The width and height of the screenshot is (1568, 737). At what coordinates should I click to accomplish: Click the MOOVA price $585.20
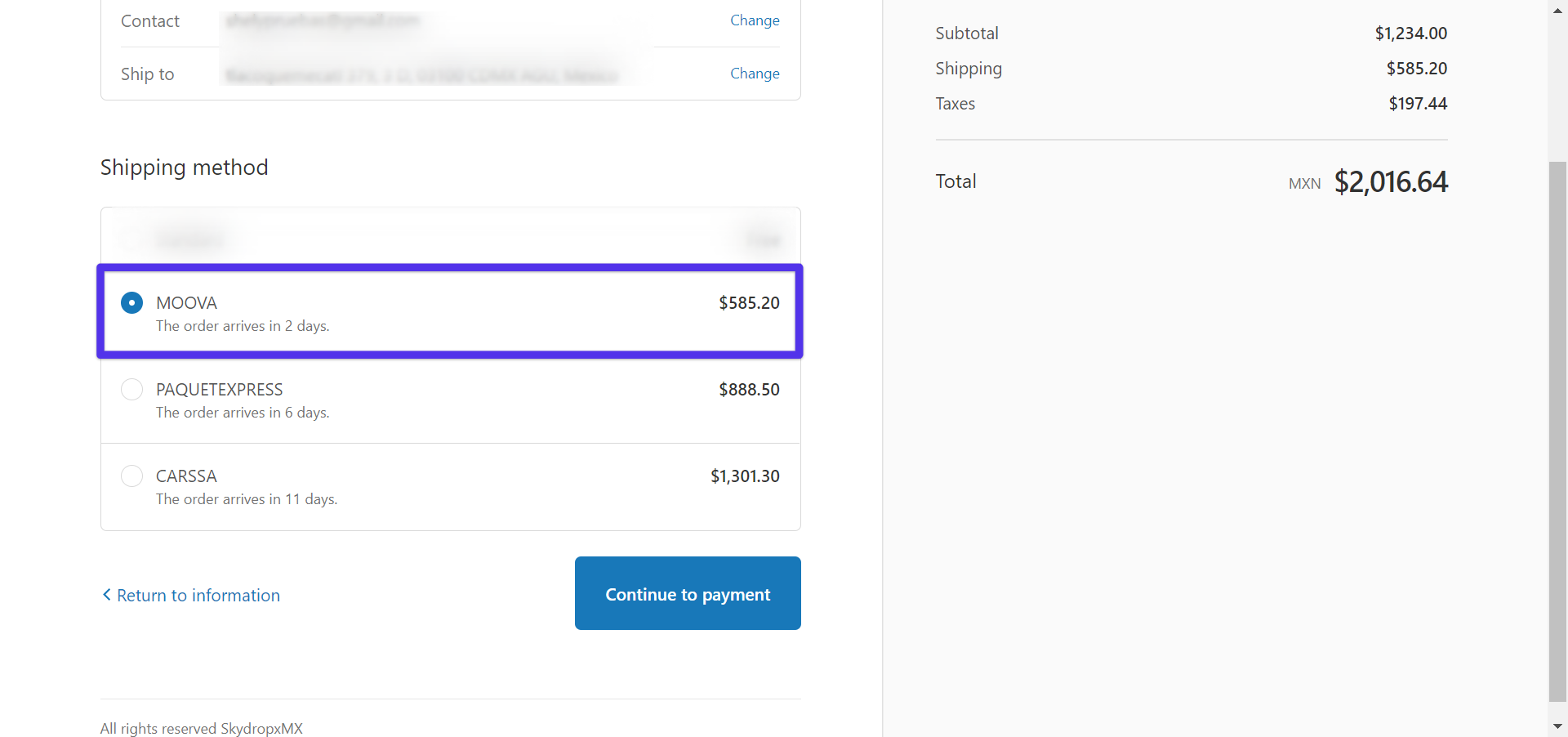coord(749,303)
